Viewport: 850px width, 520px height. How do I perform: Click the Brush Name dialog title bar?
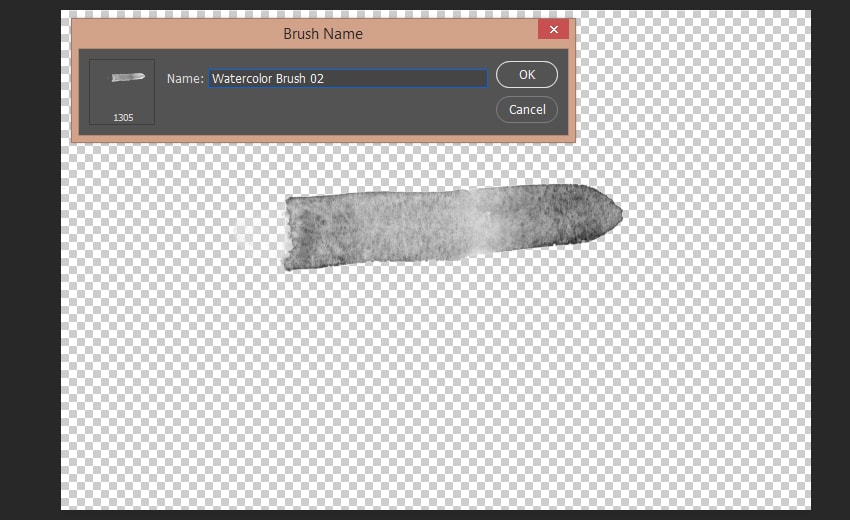[x=322, y=33]
